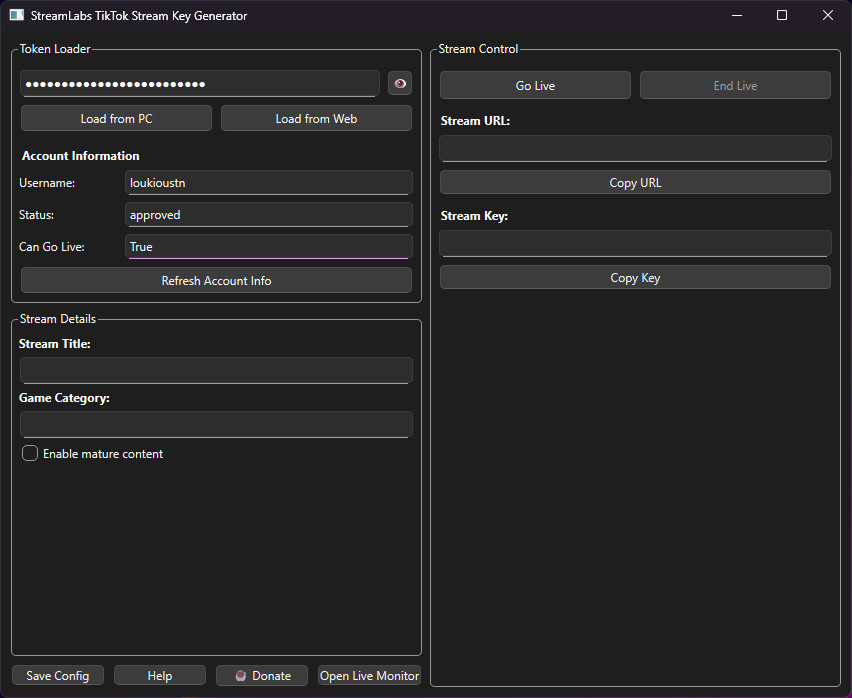Click the Stream Key text field
This screenshot has width=852, height=698.
tap(635, 243)
